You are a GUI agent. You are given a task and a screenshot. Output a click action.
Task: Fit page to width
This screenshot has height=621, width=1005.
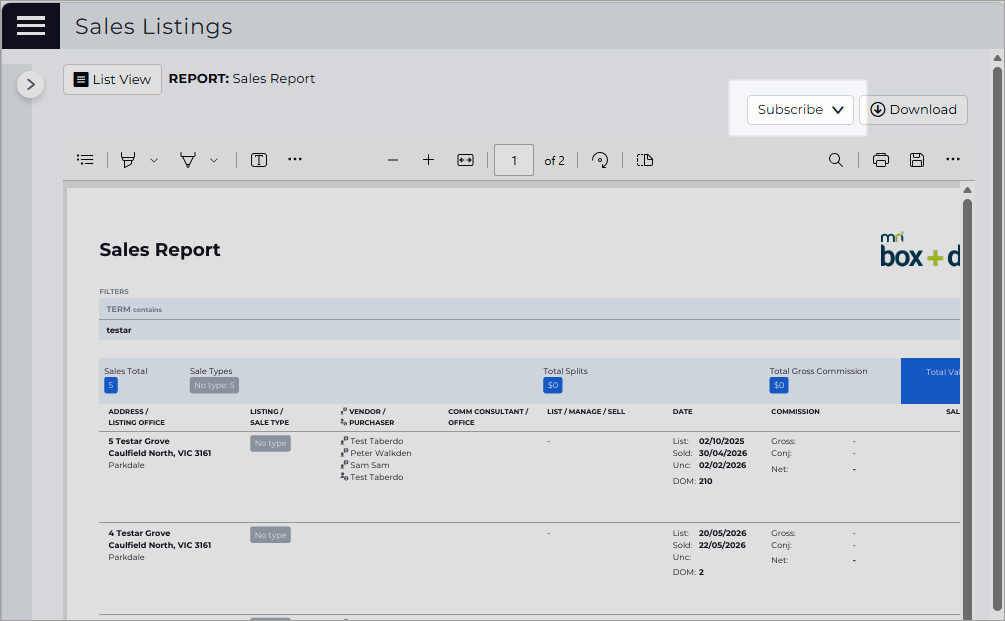pyautogui.click(x=465, y=160)
